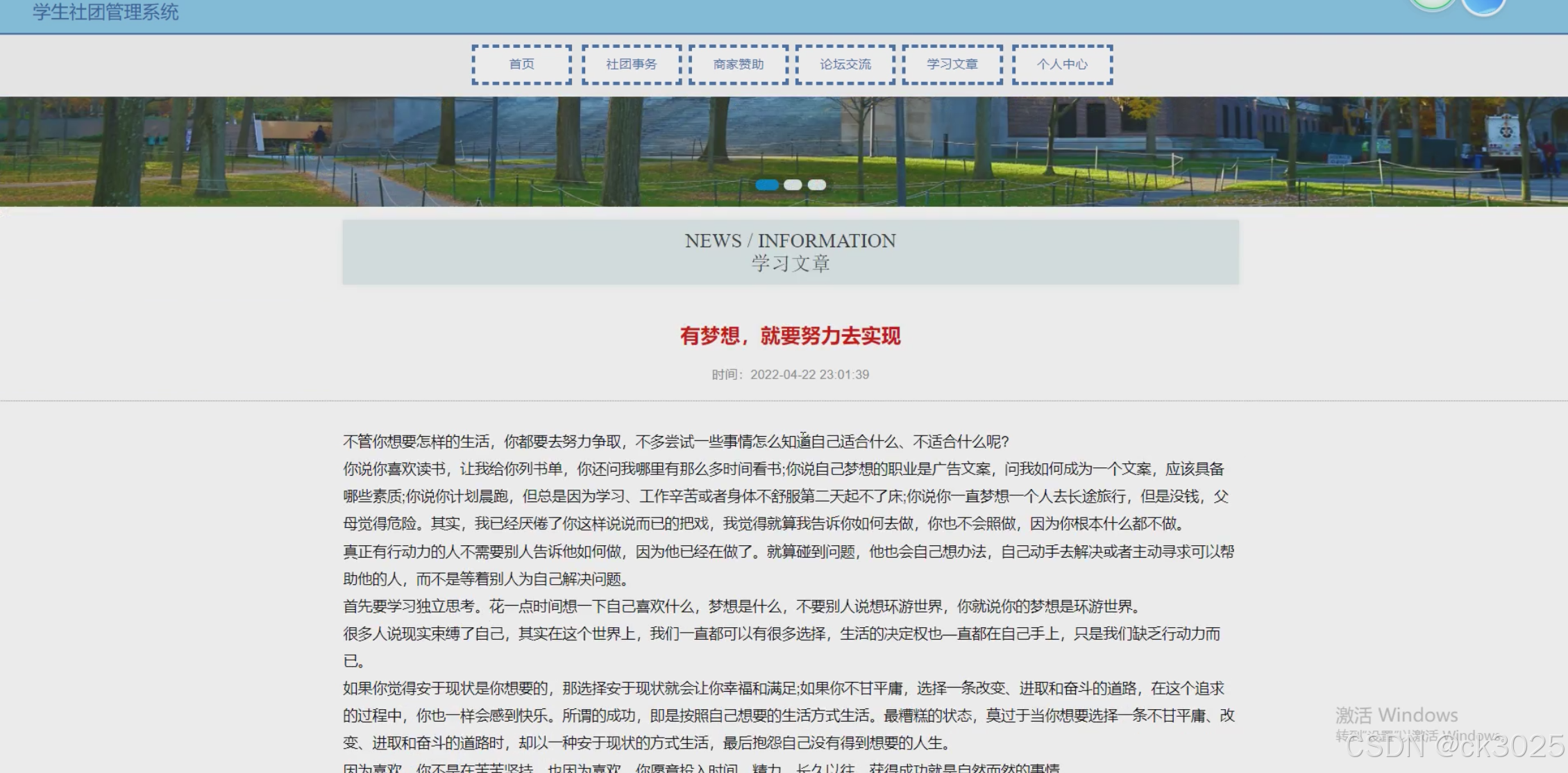Screen dimensions: 1568x773
Task: Open the 社团事务 navigation menu
Action: tap(631, 65)
